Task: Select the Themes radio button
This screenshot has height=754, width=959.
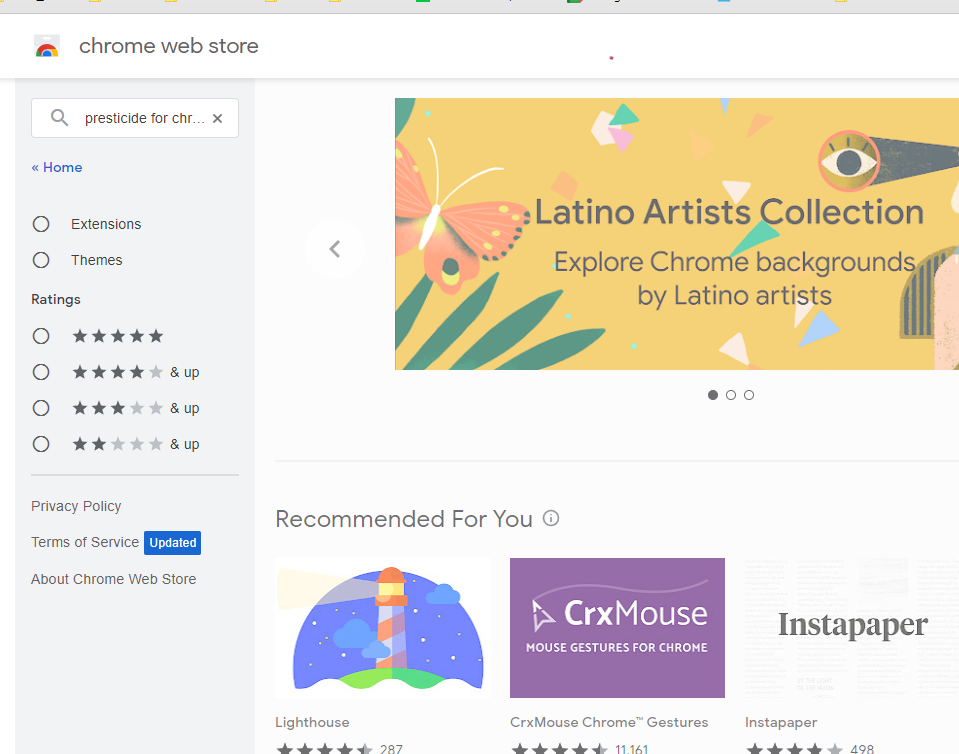Action: click(x=41, y=261)
